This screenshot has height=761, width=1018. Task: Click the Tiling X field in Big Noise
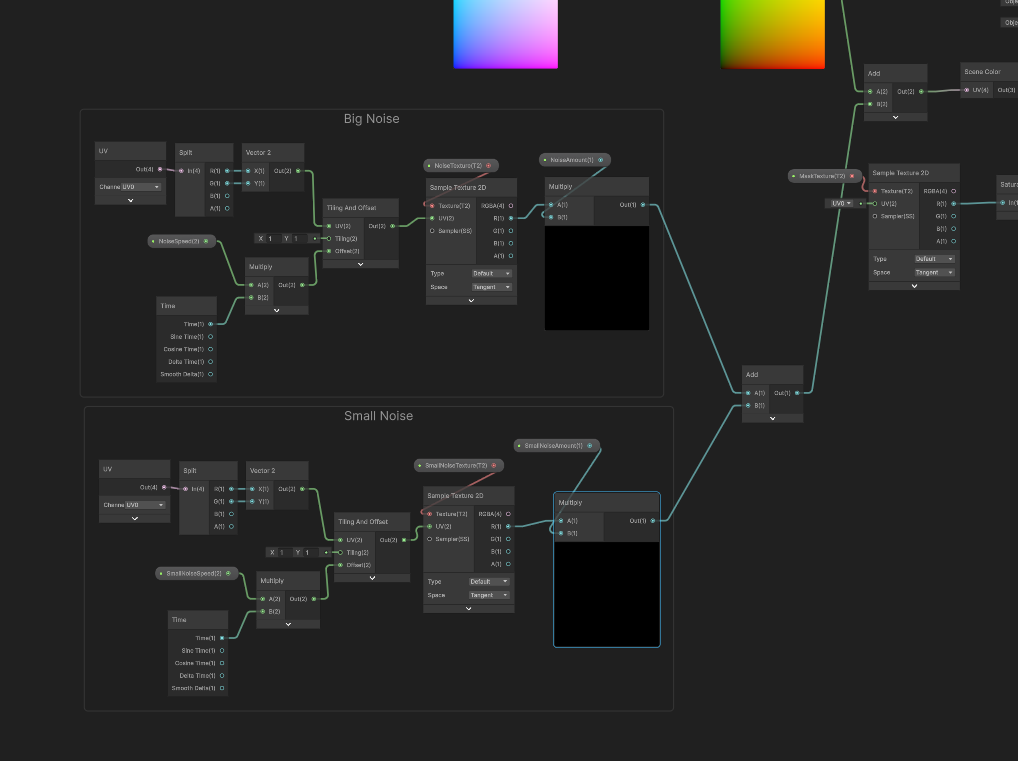click(270, 239)
